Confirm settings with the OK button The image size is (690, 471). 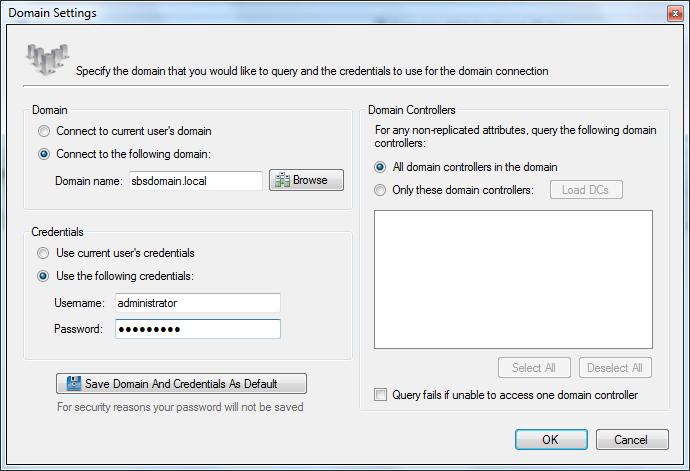551,439
